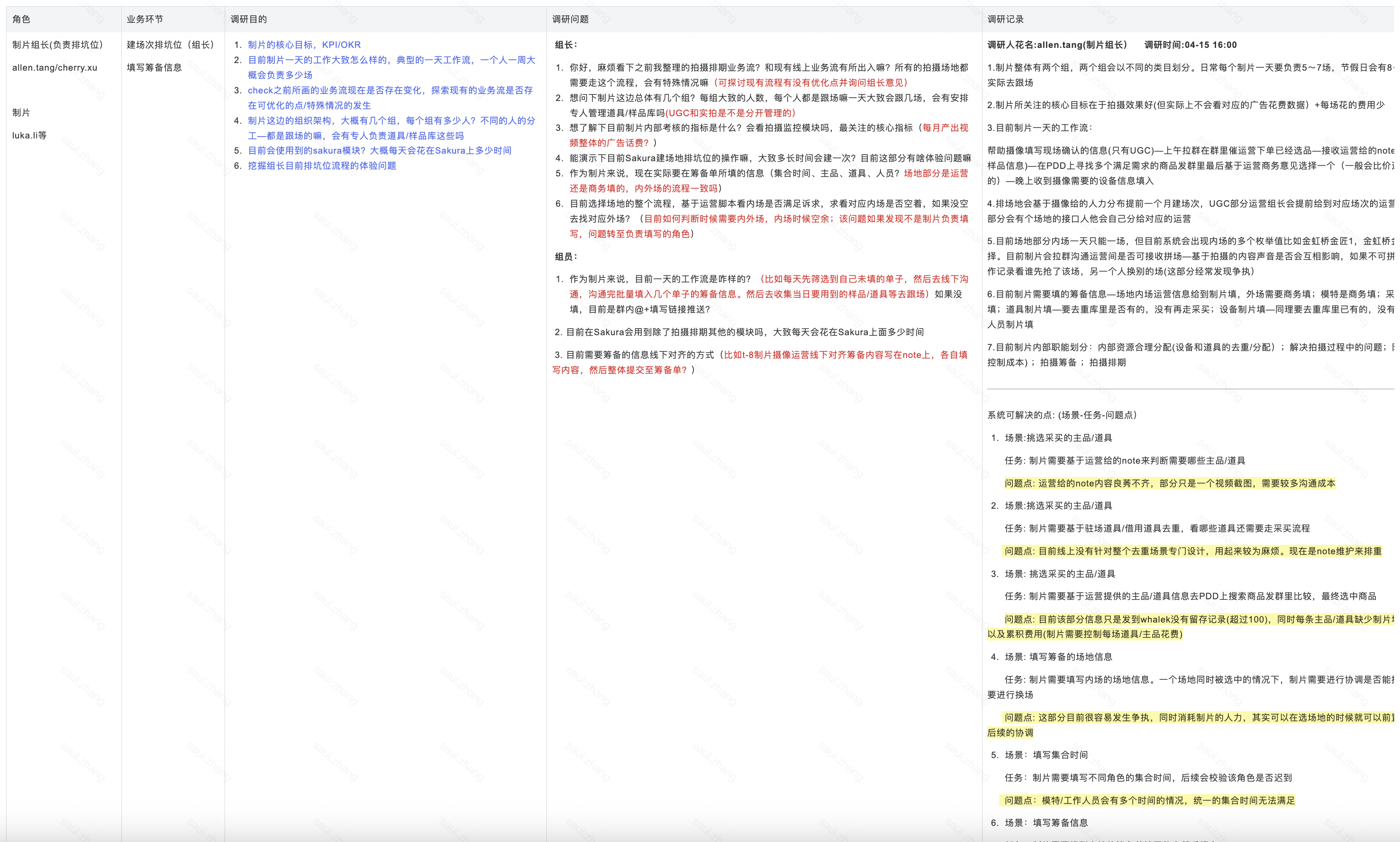1400x842 pixels.
Task: Click the luka.li等 text in role column
Action: pos(29,135)
